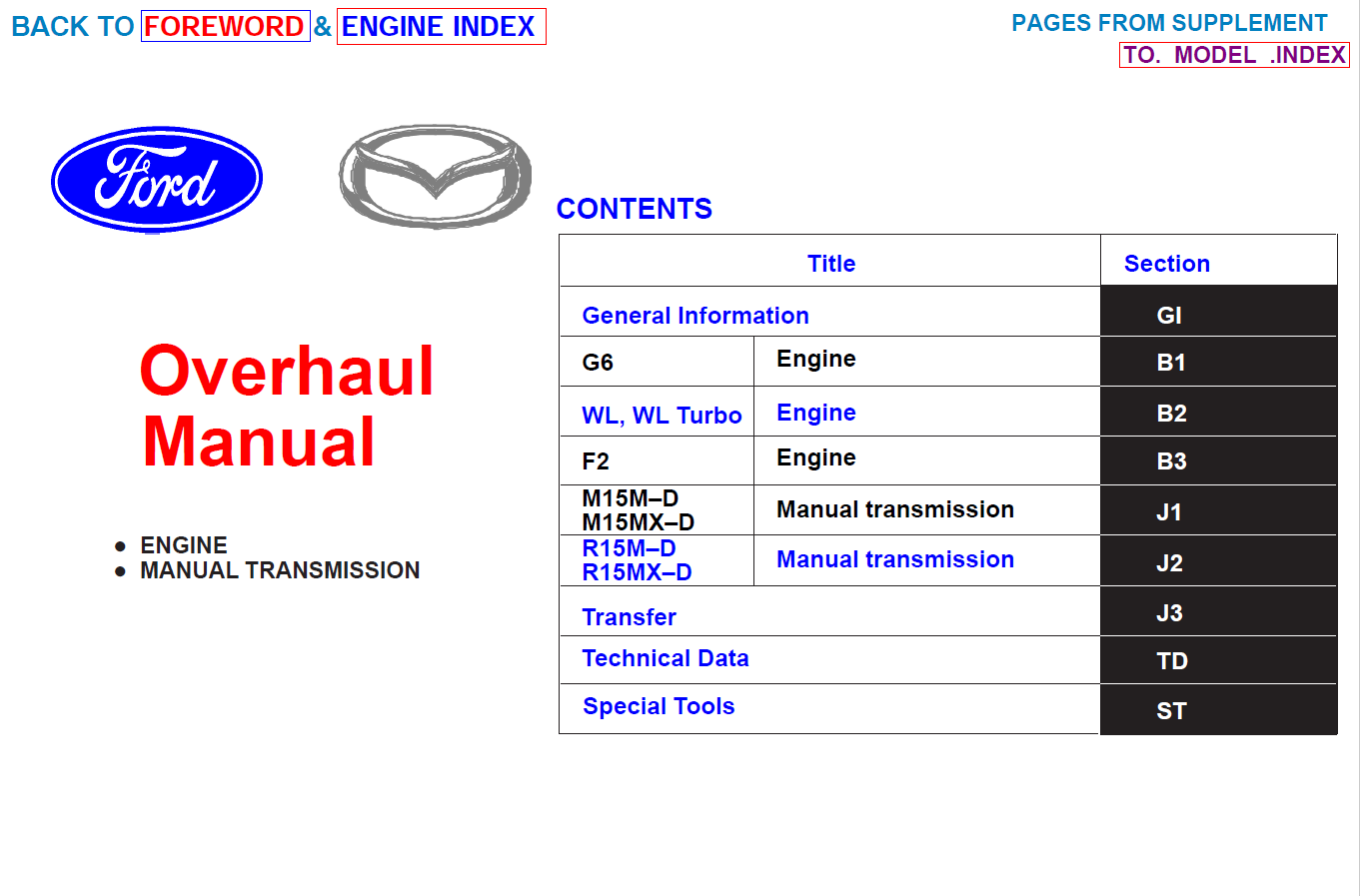Click the J1 row's Manual transmission text
Image resolution: width=1360 pixels, height=896 pixels.
895,509
